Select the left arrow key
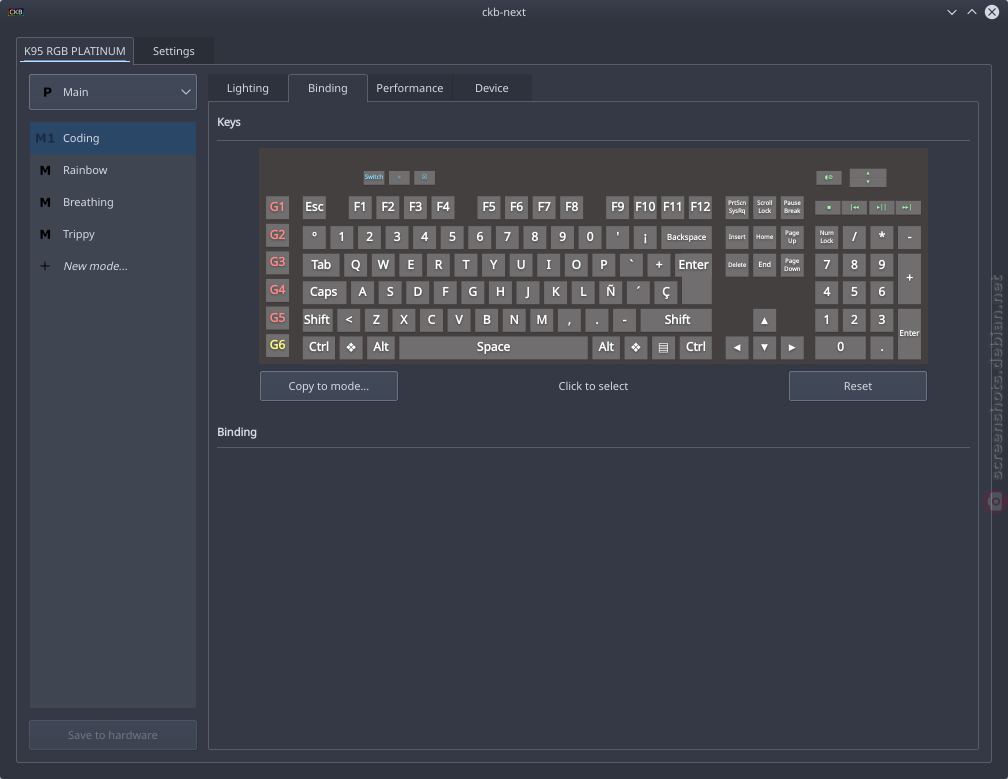 point(737,347)
